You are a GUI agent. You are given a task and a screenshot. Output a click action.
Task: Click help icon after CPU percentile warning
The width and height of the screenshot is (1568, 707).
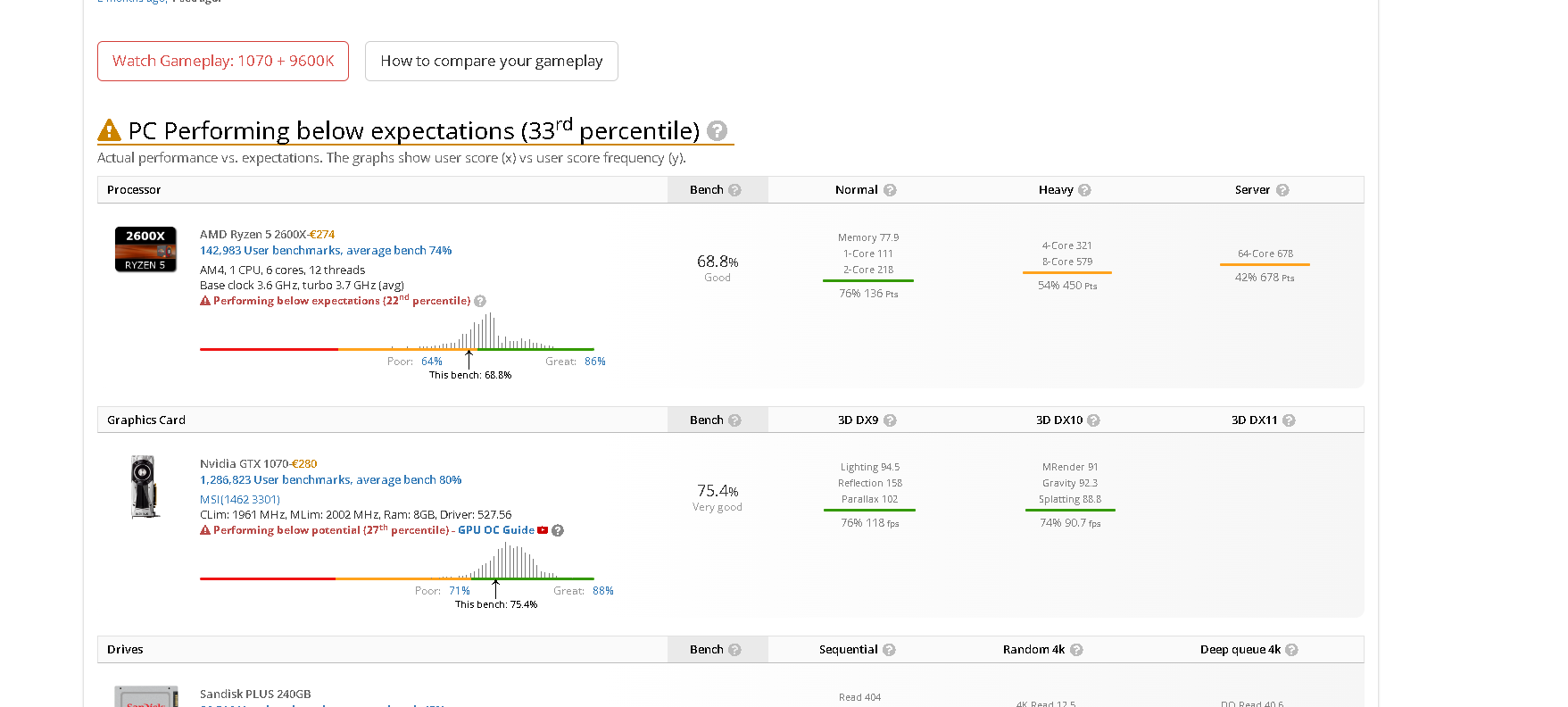tap(480, 301)
